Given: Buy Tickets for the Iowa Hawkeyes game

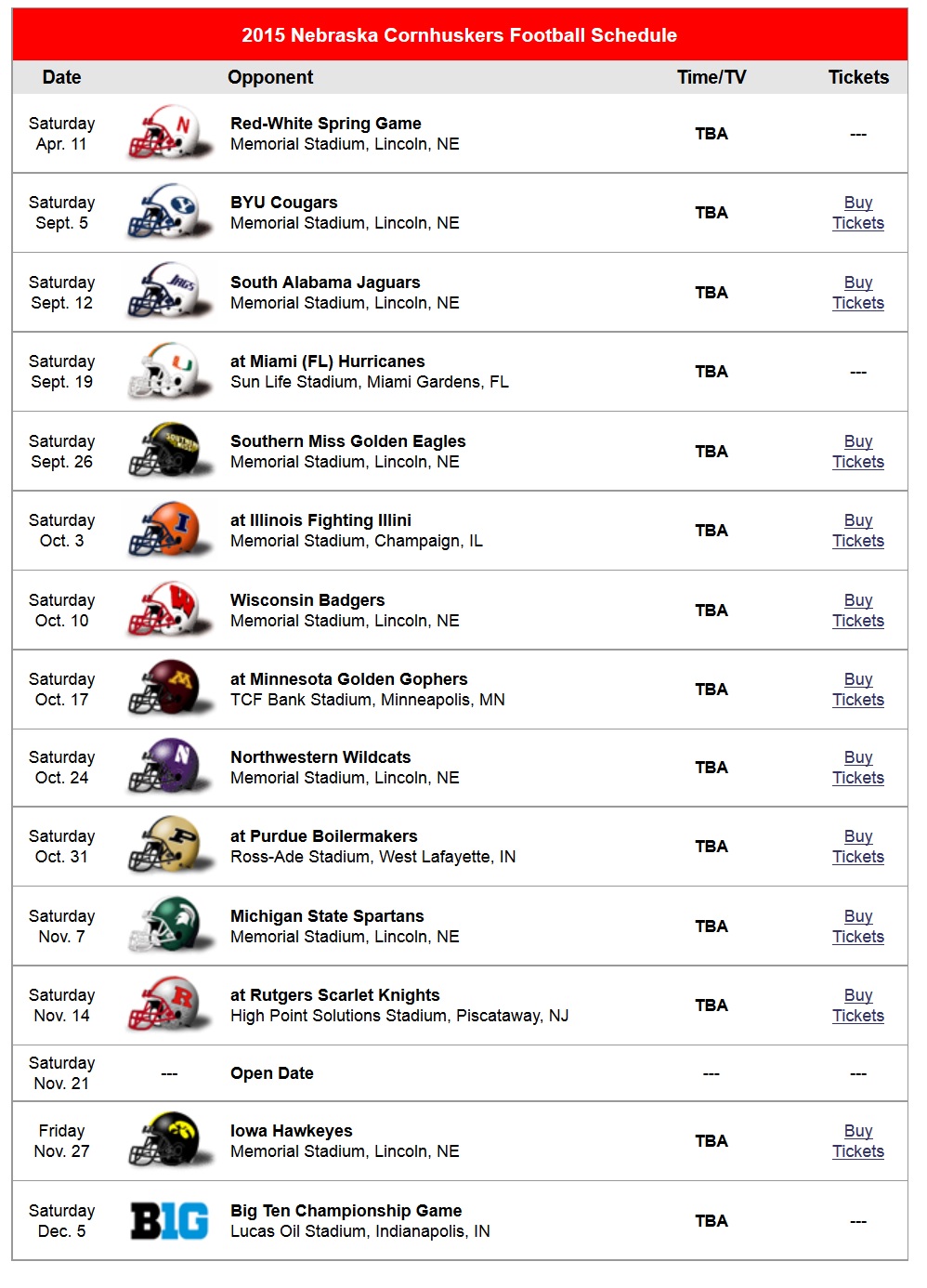Looking at the screenshot, I should coord(858,1141).
